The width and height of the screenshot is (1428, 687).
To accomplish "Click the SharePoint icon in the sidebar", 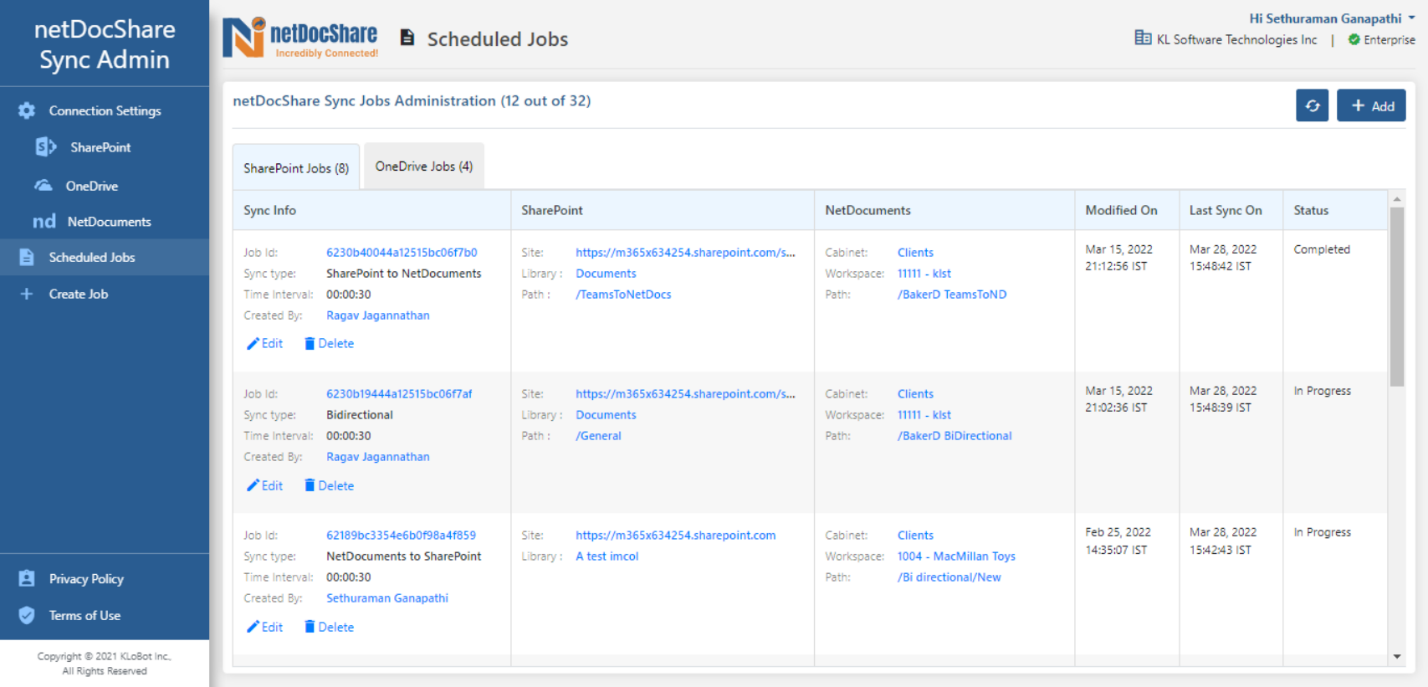I will tap(45, 147).
